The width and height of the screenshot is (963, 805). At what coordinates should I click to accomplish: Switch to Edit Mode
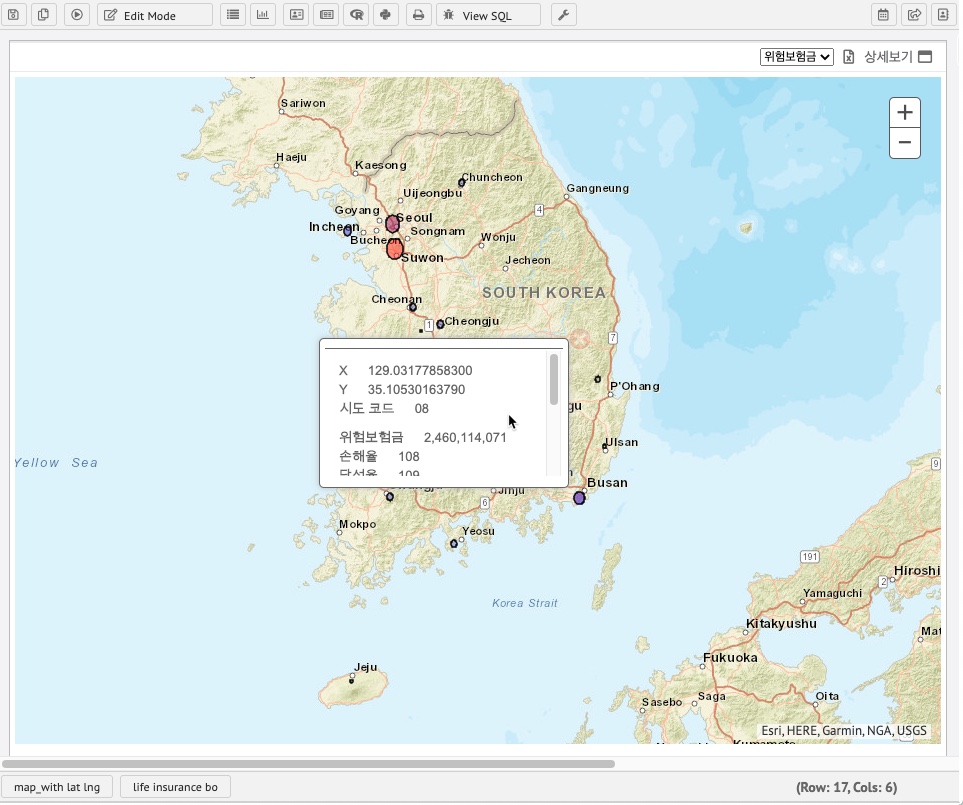click(155, 15)
